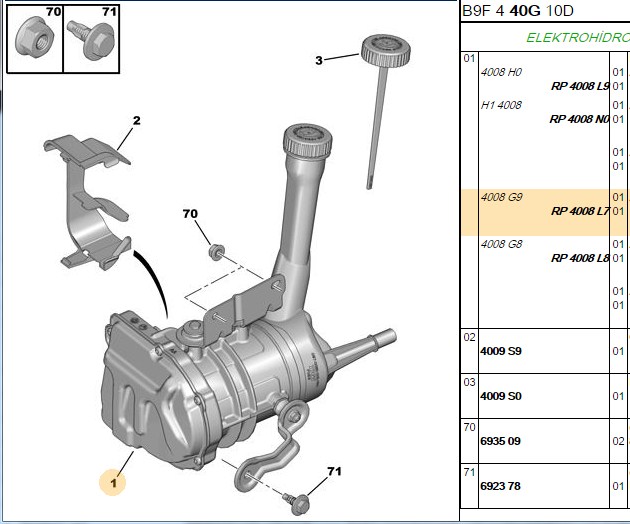Click quantity 01 for part 6923 78
Image resolution: width=630 pixels, height=524 pixels.
618,486
